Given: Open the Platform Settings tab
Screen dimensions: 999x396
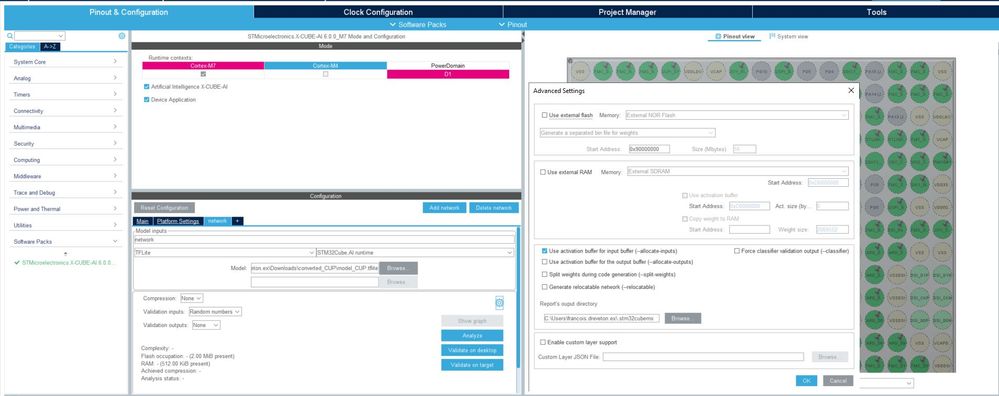Looking at the screenshot, I should pyautogui.click(x=178, y=221).
